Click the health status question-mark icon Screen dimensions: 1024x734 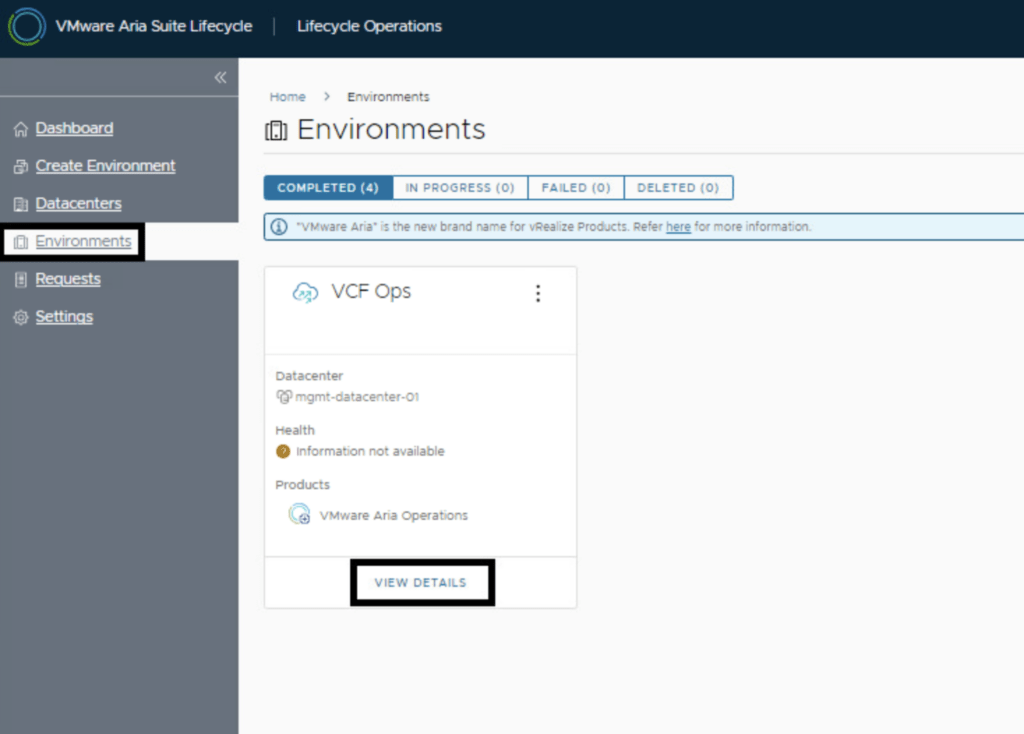[x=283, y=451]
